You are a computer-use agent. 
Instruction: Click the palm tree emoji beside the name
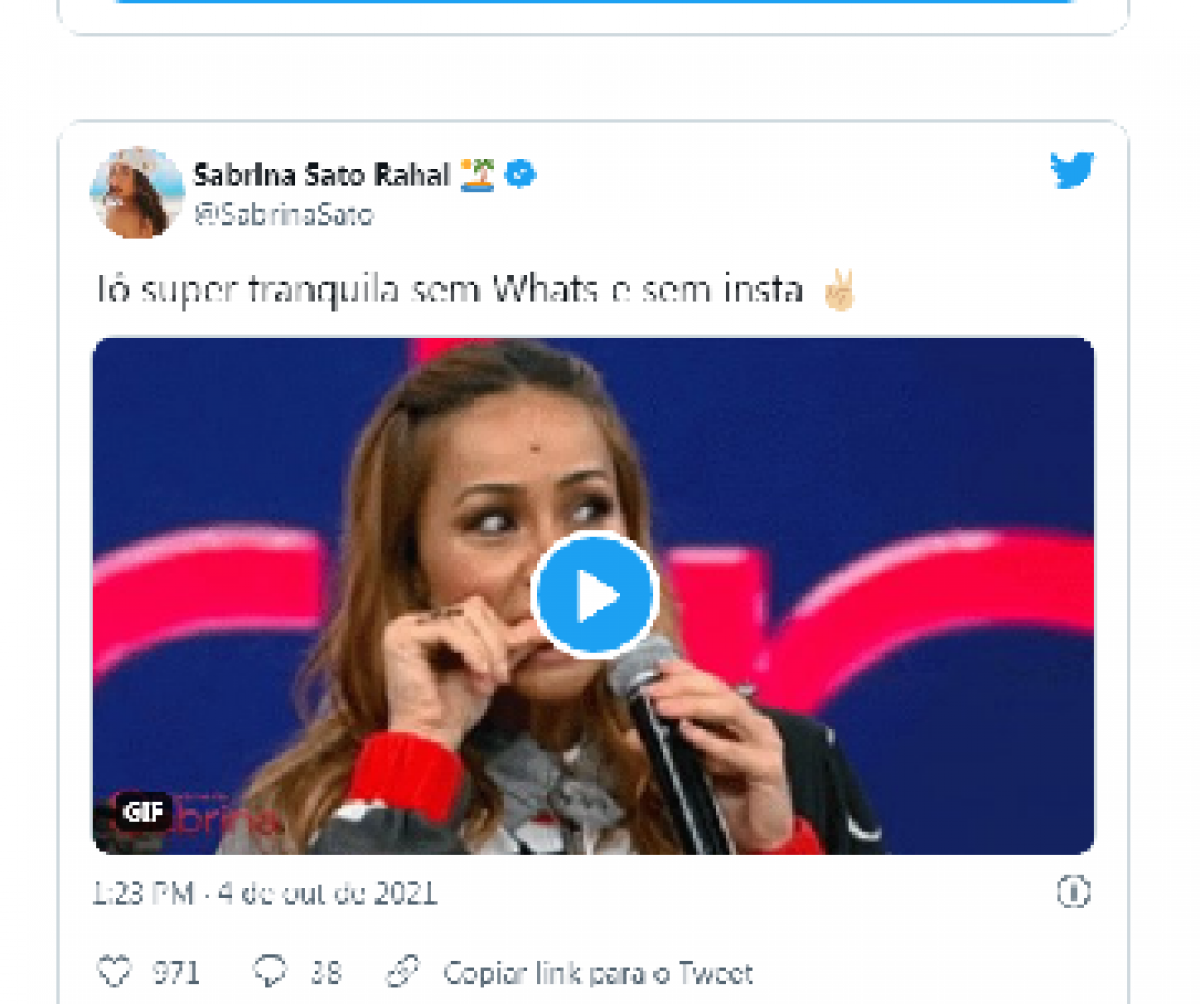[x=477, y=176]
